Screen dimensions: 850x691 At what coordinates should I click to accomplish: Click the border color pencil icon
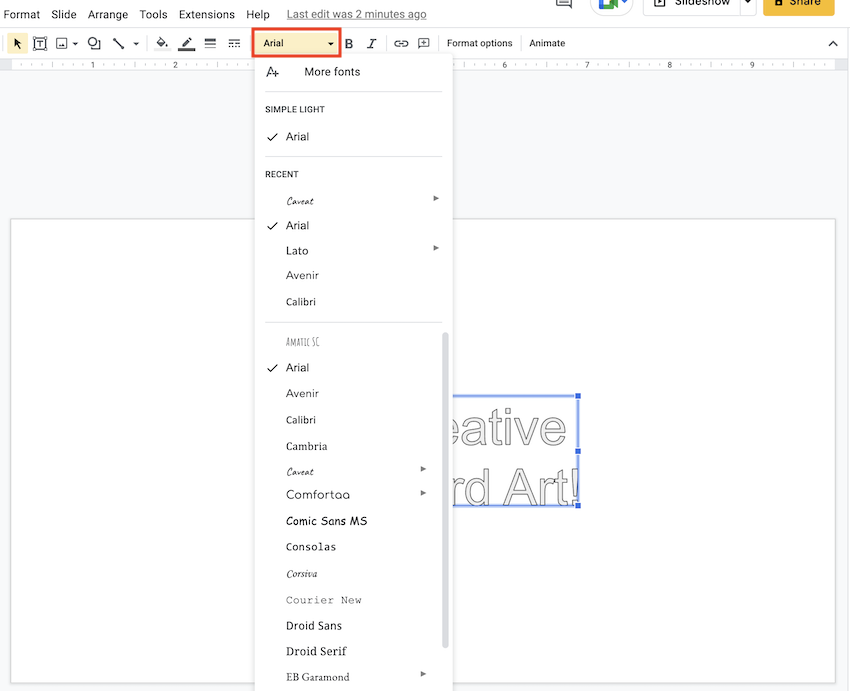[186, 43]
